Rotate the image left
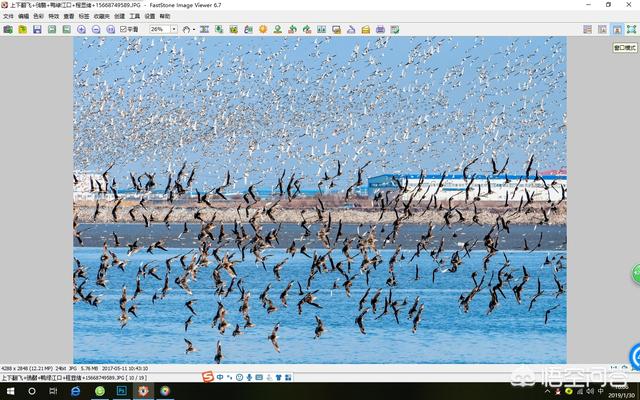 292,29
